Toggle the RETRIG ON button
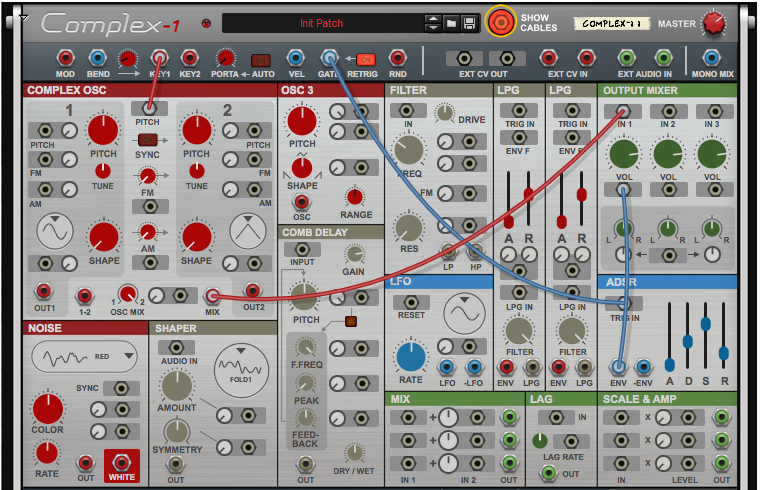 point(366,60)
